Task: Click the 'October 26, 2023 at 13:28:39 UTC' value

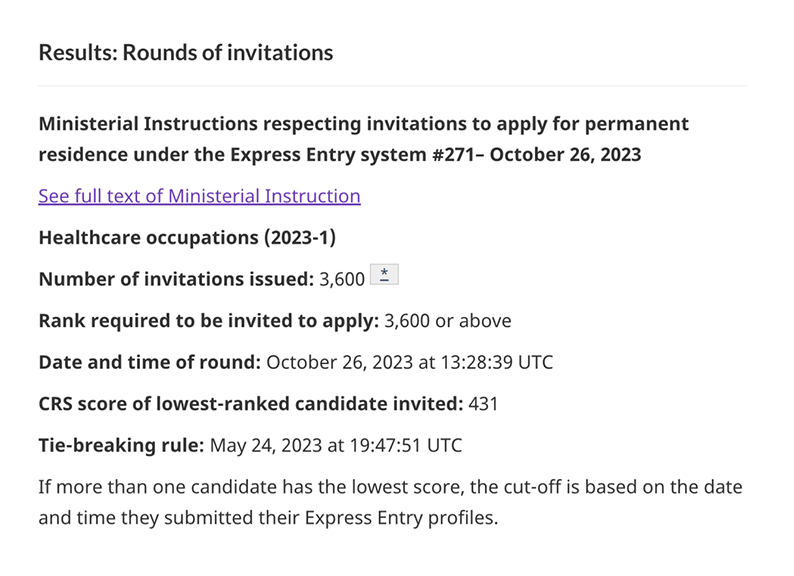Action: [x=409, y=362]
